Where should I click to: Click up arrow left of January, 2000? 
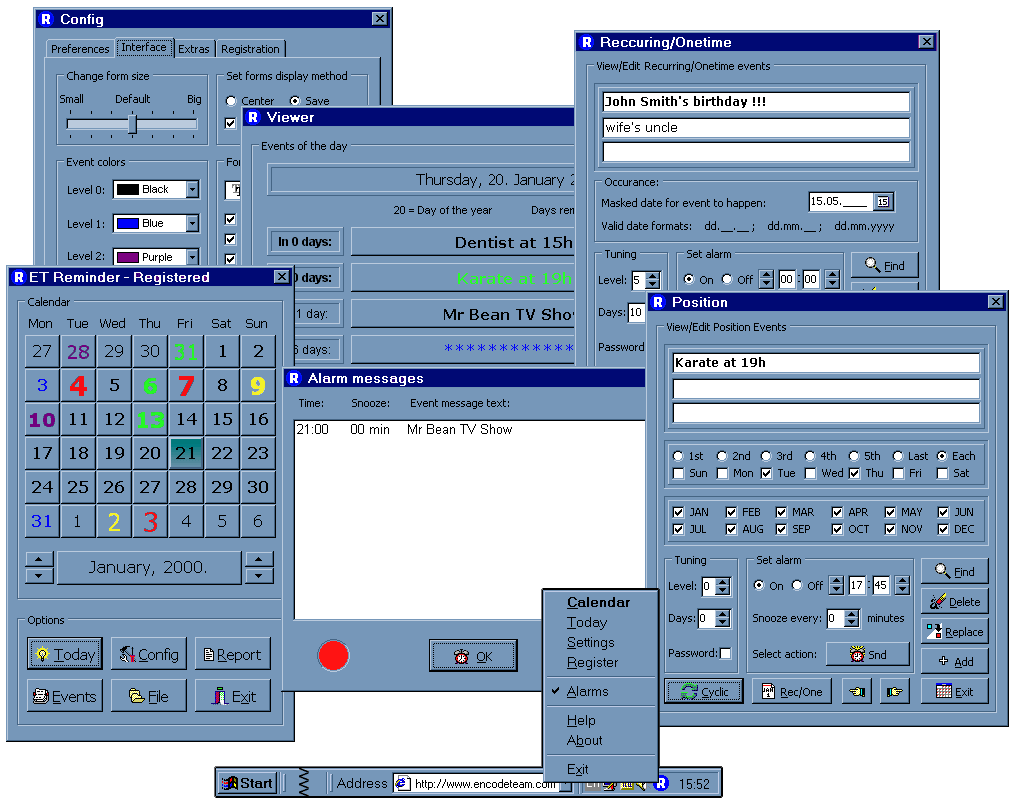pos(39,559)
